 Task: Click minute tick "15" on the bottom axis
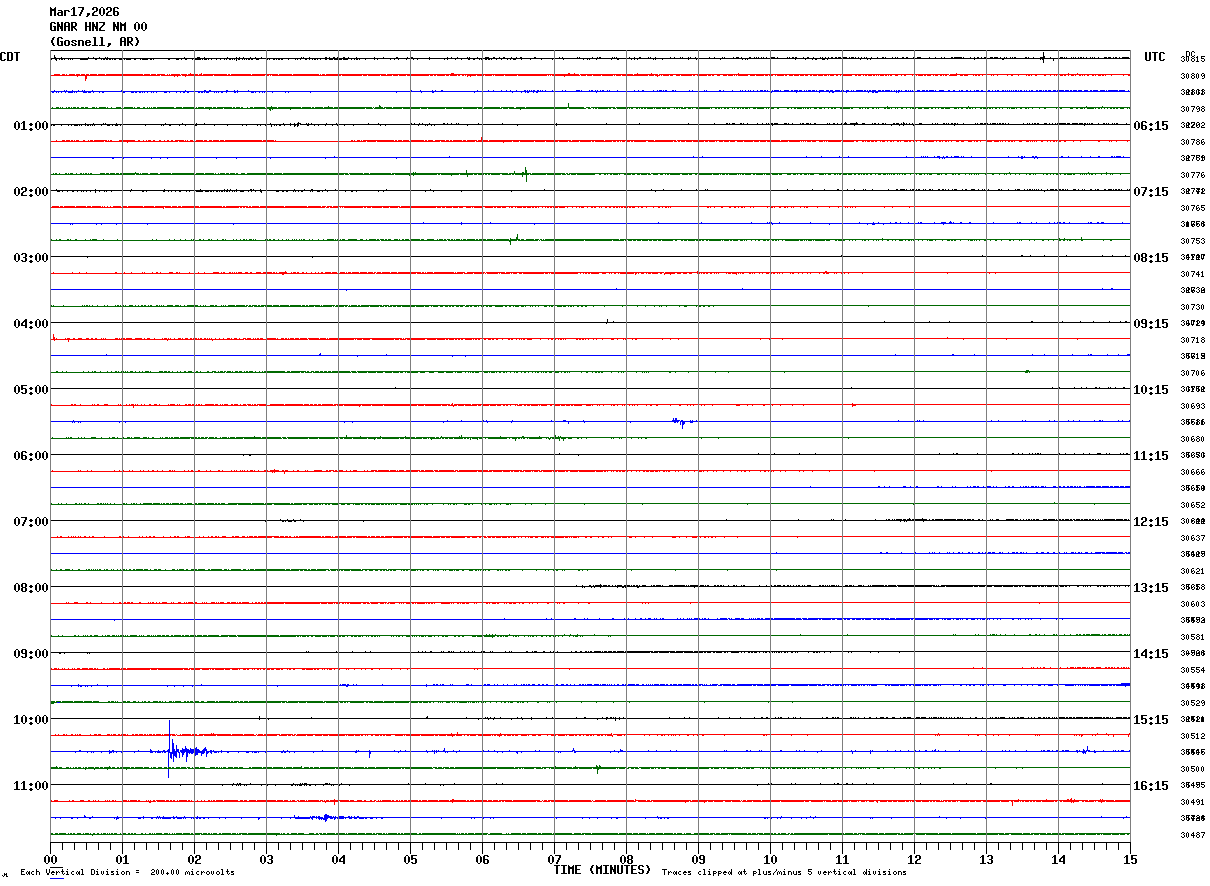click(x=1130, y=859)
